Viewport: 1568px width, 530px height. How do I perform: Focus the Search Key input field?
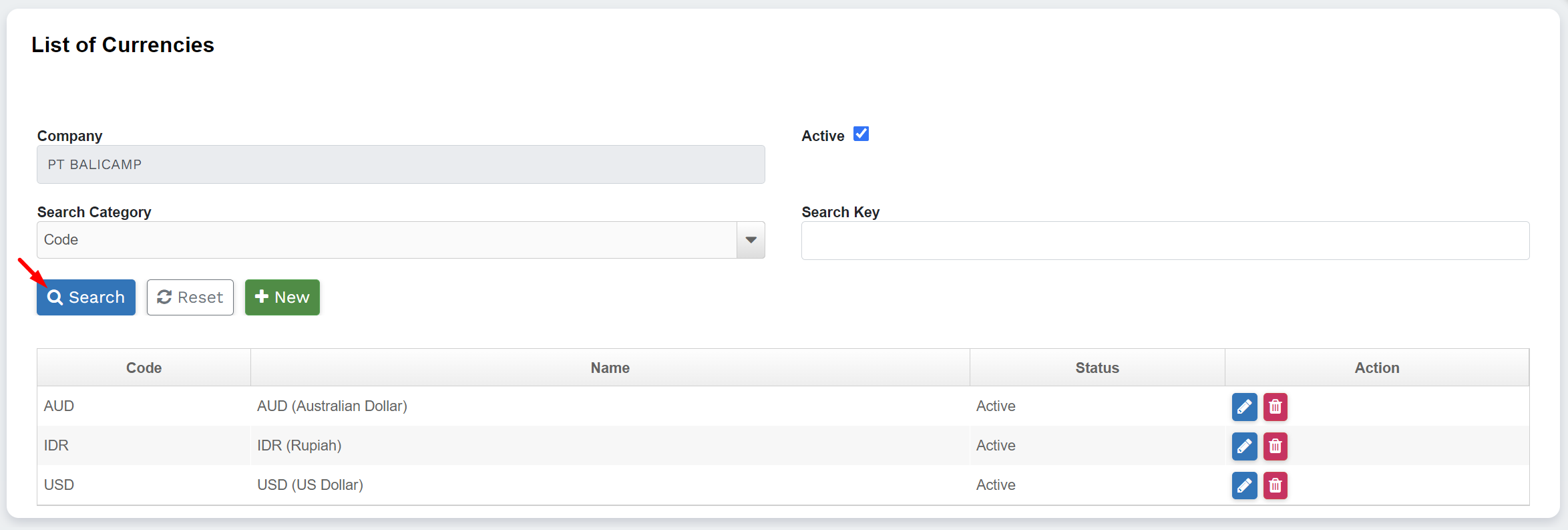(x=1165, y=241)
